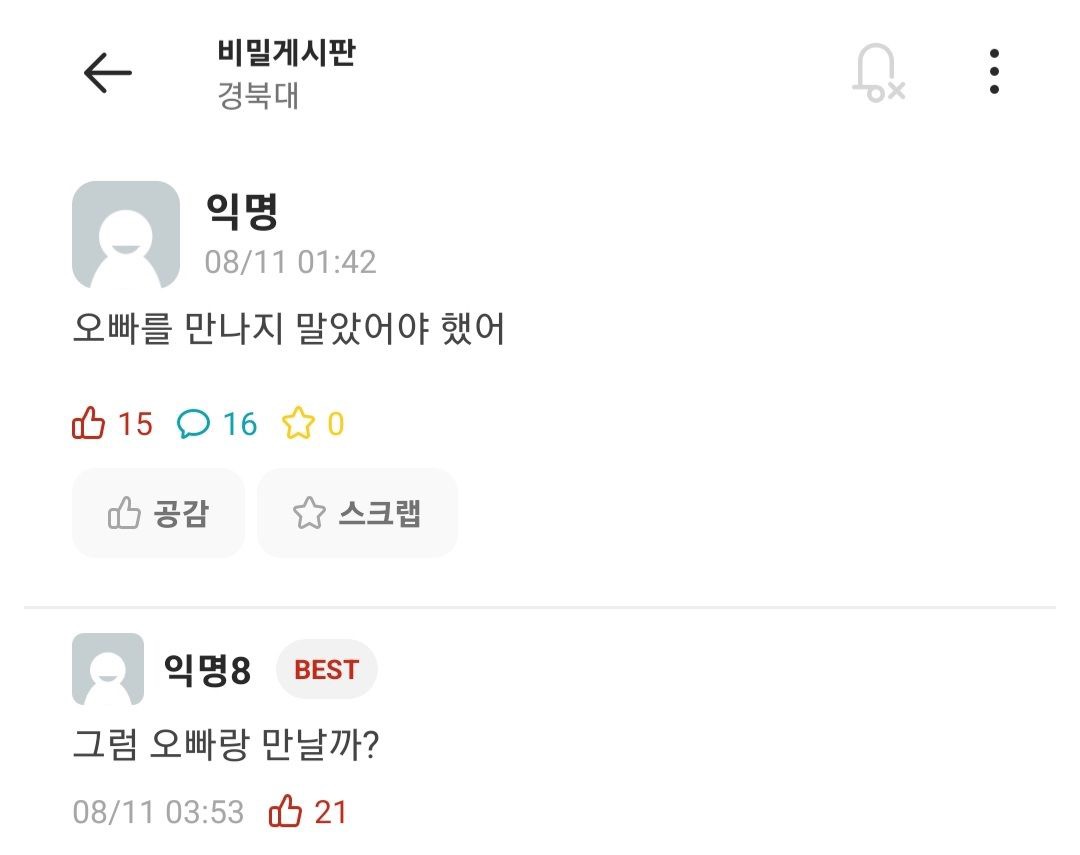Viewport: 1080px width, 855px height.
Task: Tap the comment's thumbs-up icon with 21
Action: 286,812
